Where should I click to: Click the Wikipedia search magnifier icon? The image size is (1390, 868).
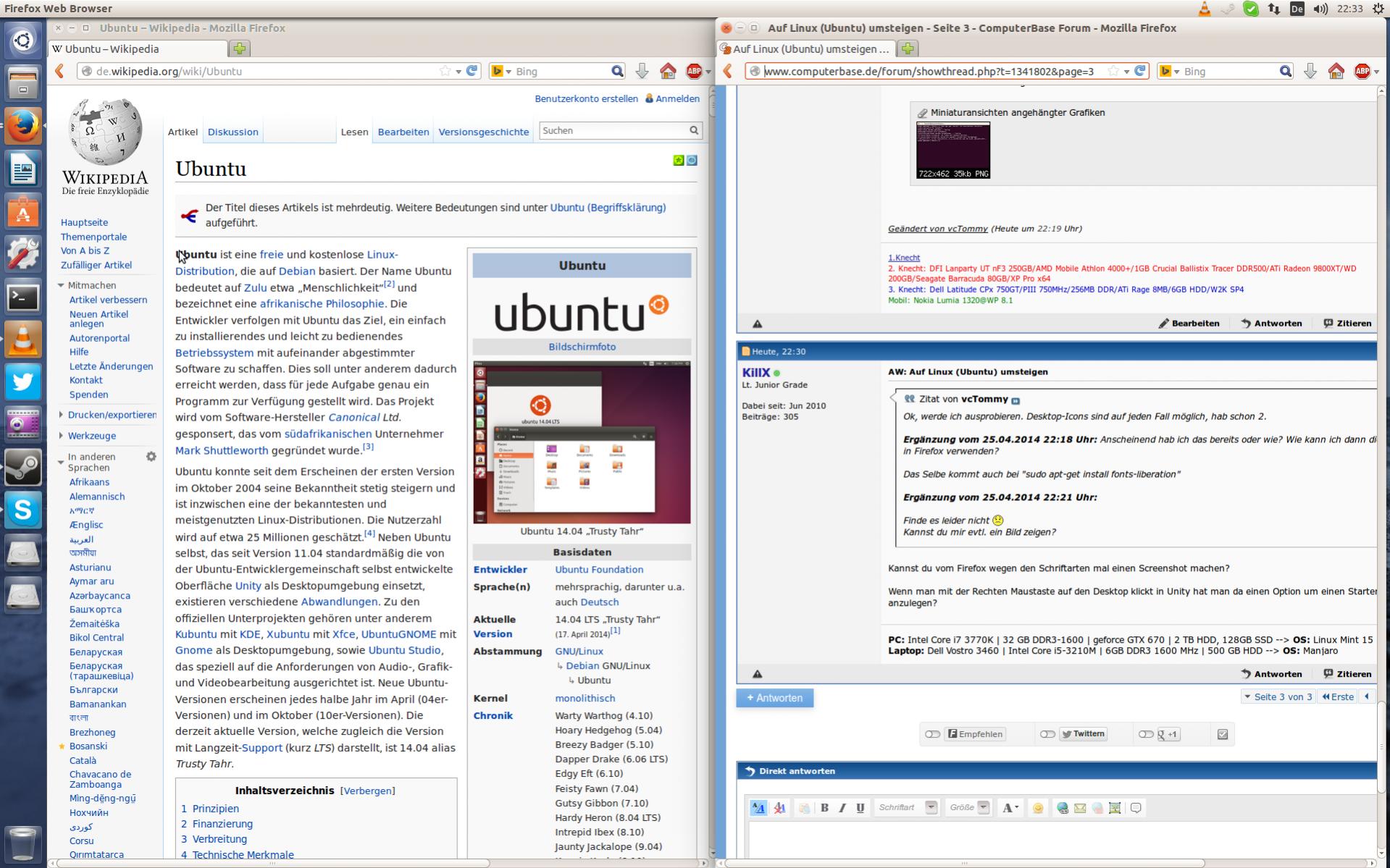click(694, 130)
